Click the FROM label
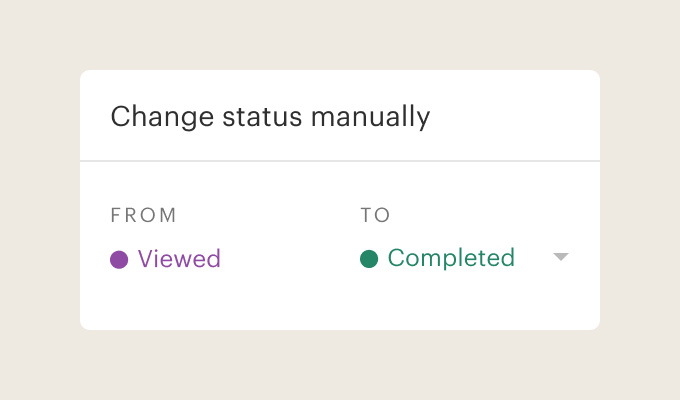Viewport: 680px width, 400px height. pos(143,215)
